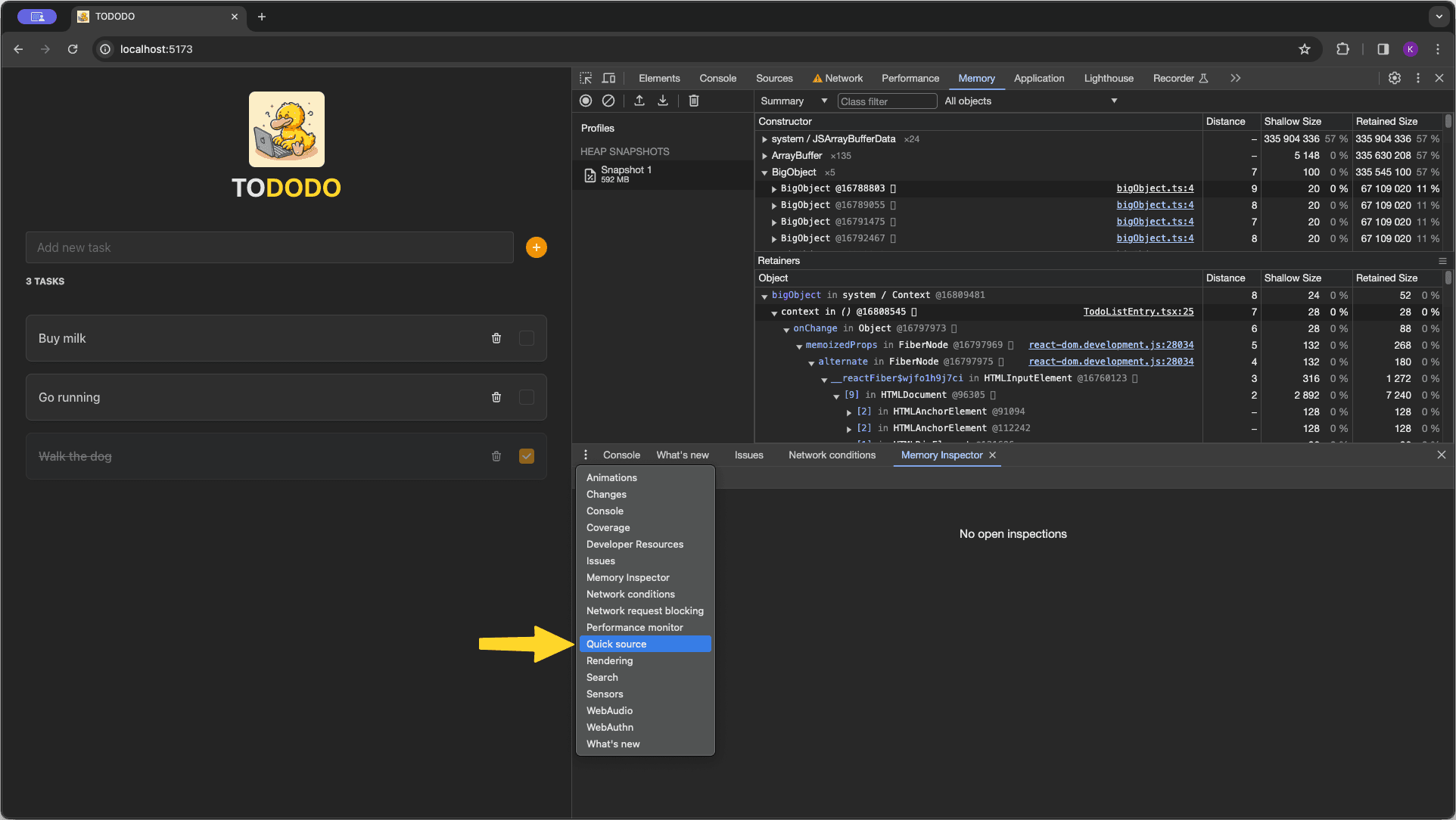Click the import snapshot upload icon
1456x820 pixels.
639,100
